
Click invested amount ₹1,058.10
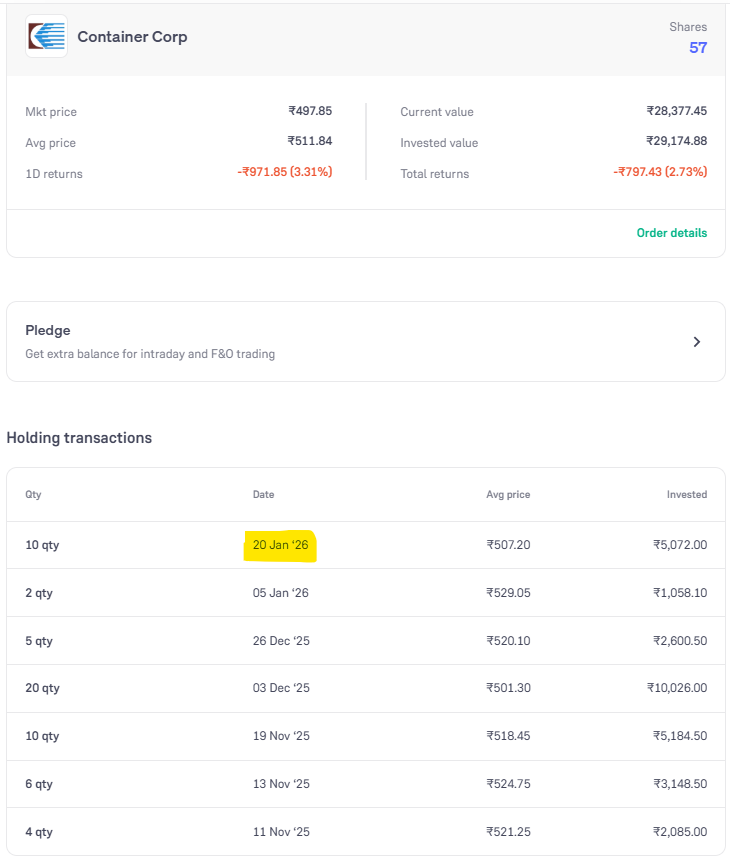click(679, 593)
